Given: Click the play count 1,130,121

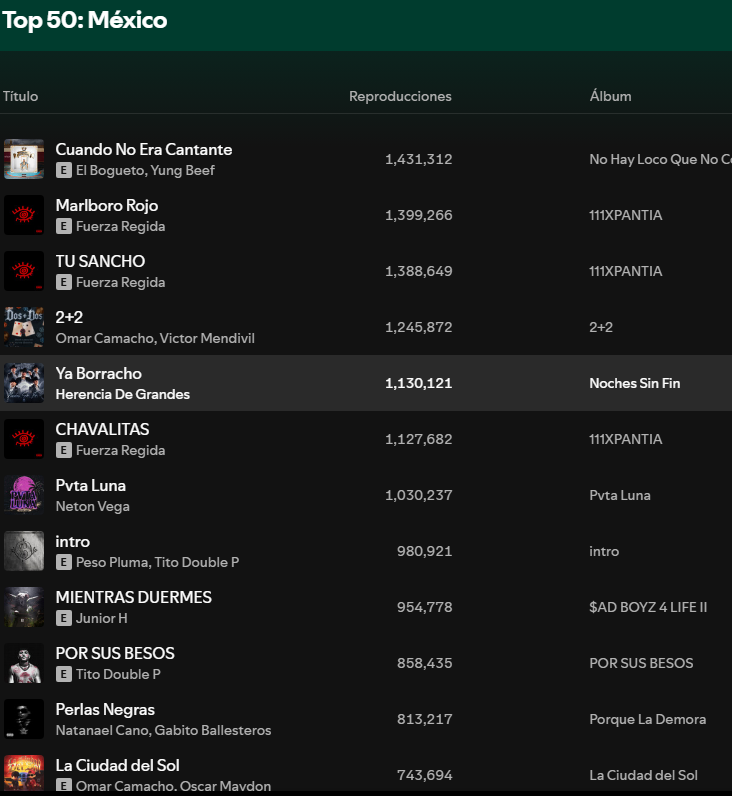Looking at the screenshot, I should click(418, 383).
